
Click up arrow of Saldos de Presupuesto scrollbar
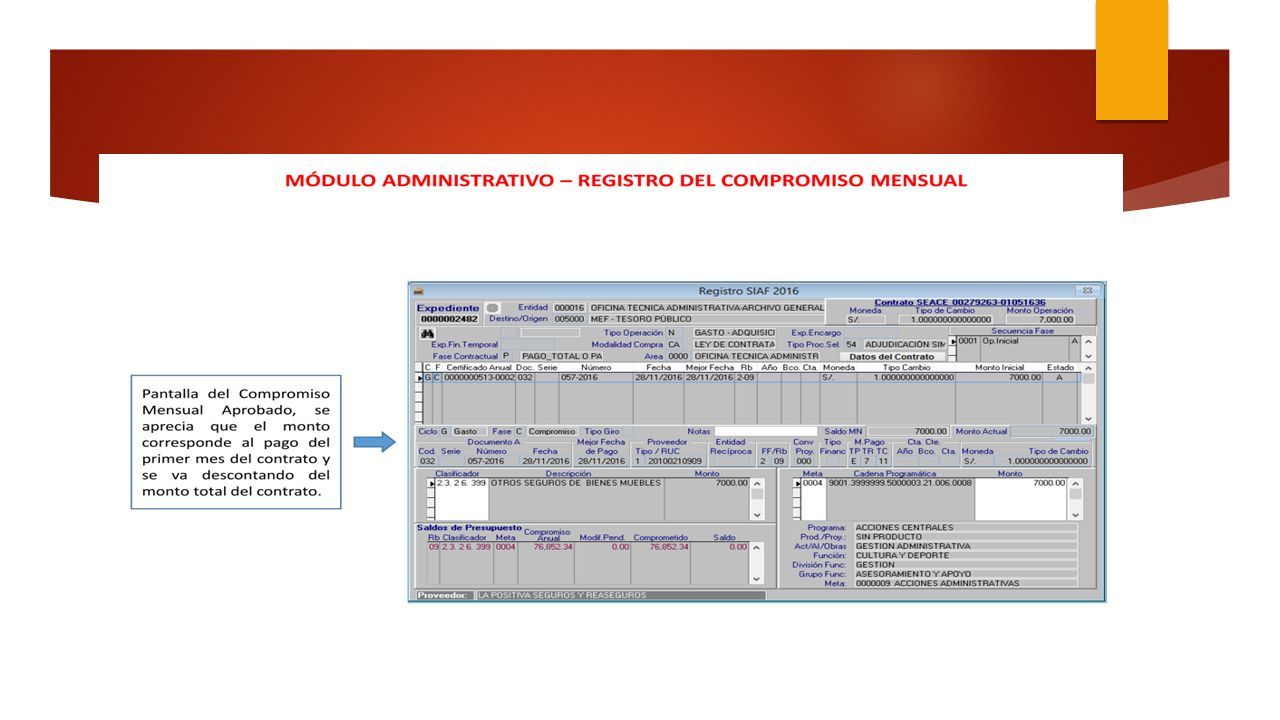point(757,548)
